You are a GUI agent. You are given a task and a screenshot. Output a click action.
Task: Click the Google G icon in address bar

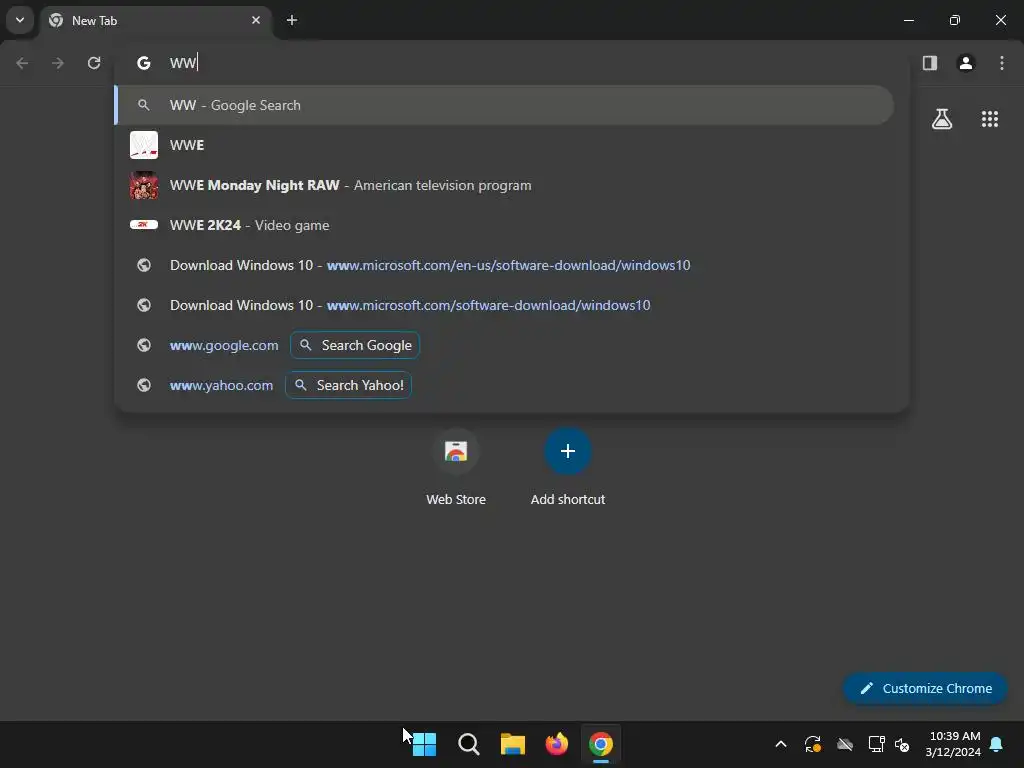tap(144, 63)
